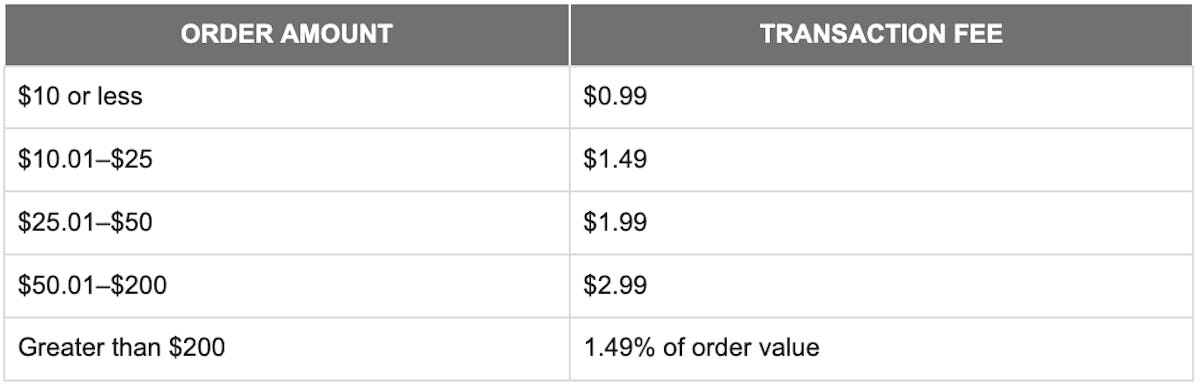
Task: Click the word "AMOUNT" in the header
Action: (329, 34)
